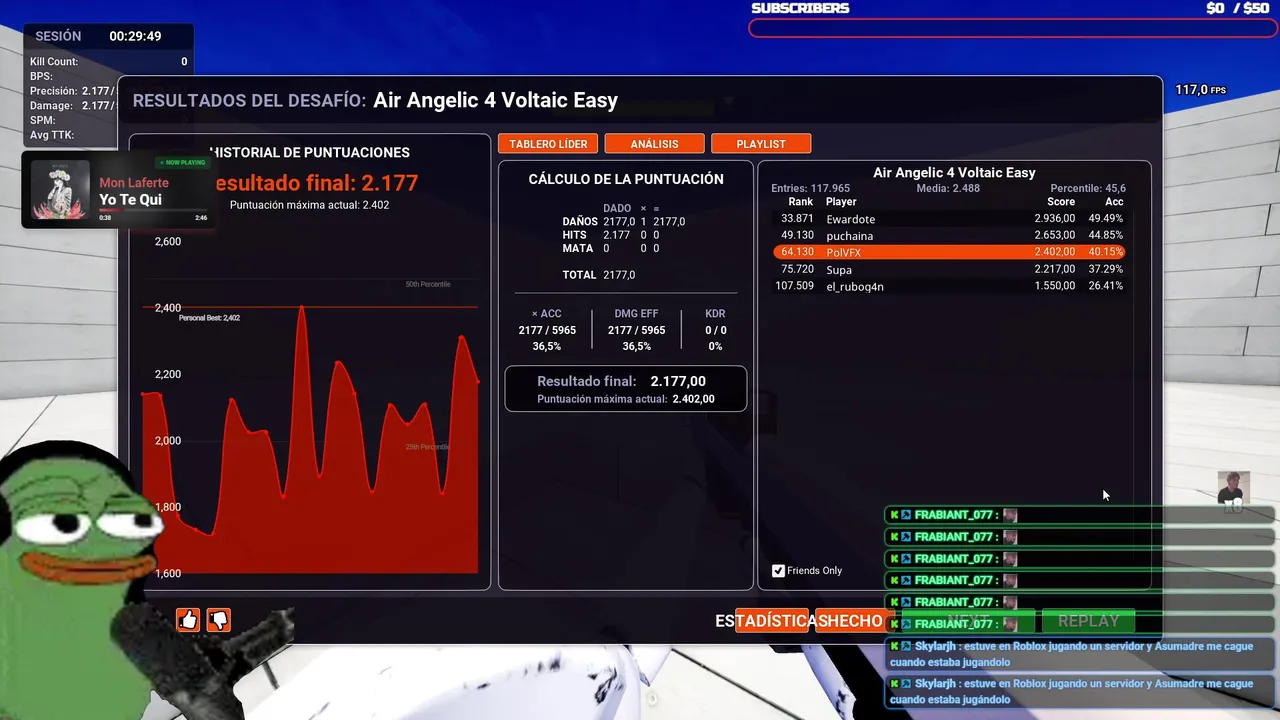Select Ewardote leaderboard row
1280x720 pixels.
click(949, 219)
